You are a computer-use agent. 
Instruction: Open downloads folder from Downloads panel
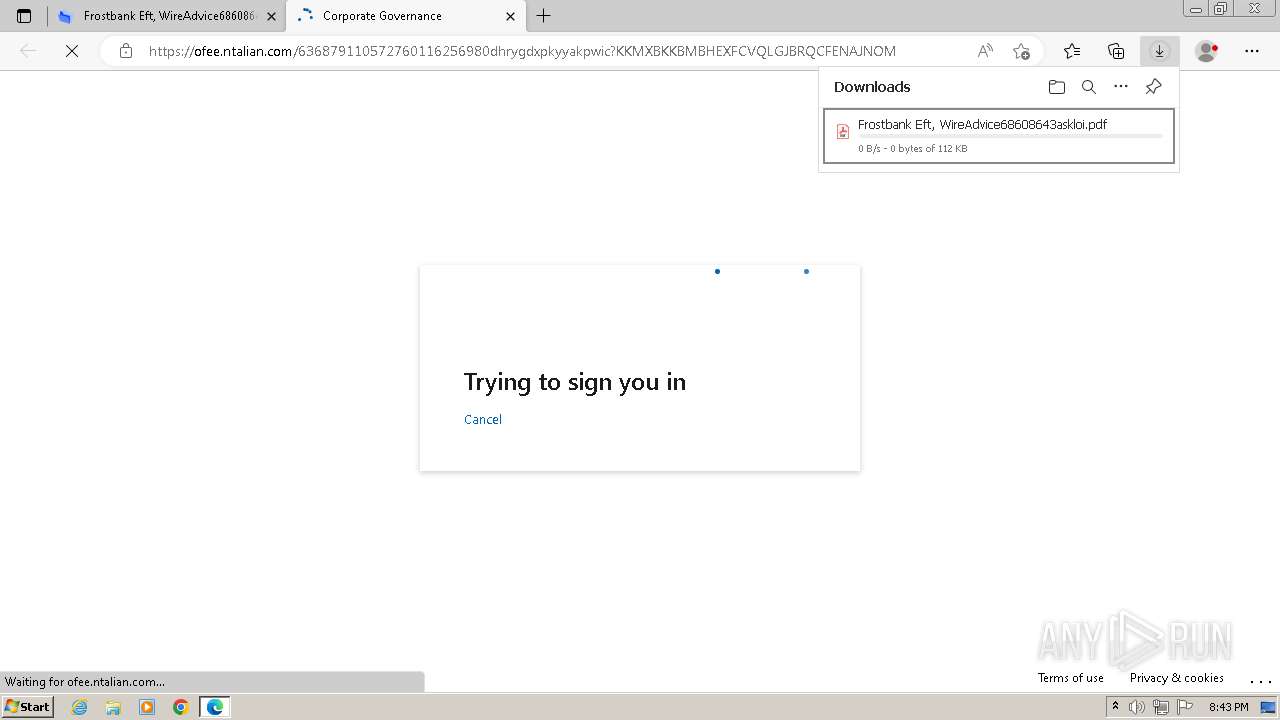tap(1057, 87)
